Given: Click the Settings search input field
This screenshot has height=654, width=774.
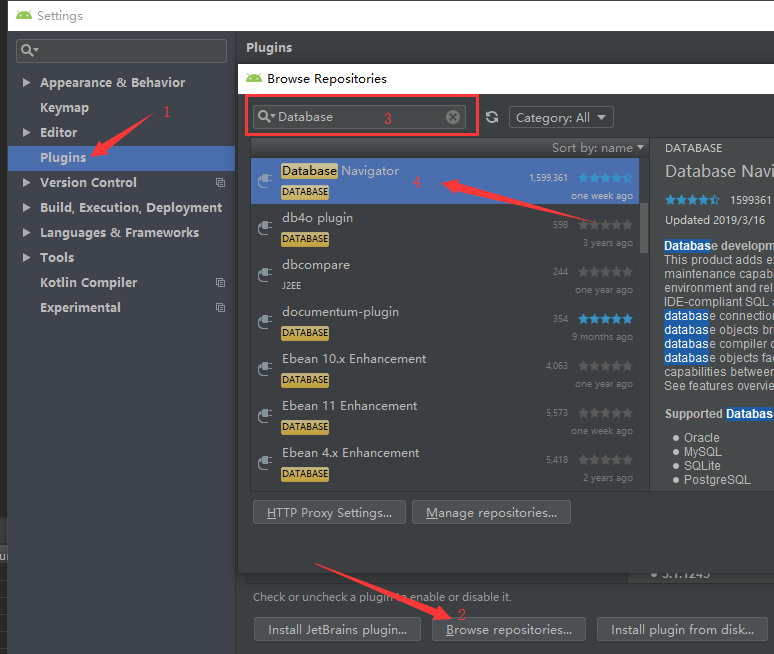Looking at the screenshot, I should (121, 50).
